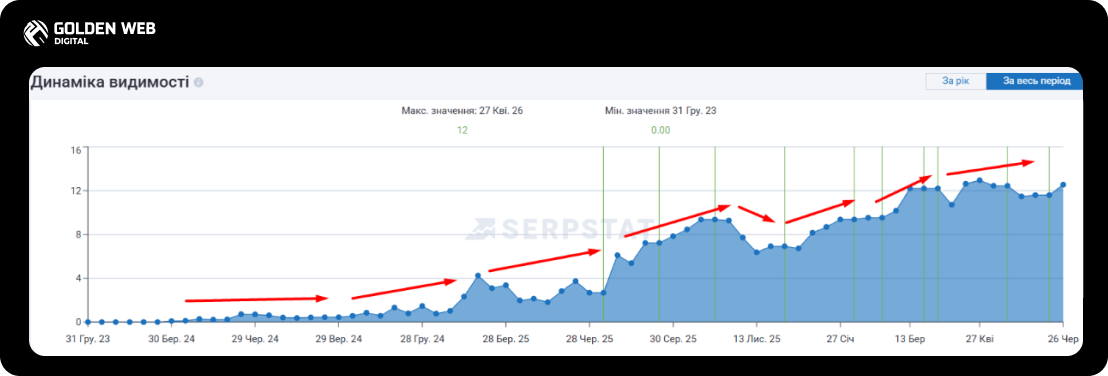Click the x-axis label 30 Сер. 25
Viewport: 1108px width, 376px height.
(673, 340)
